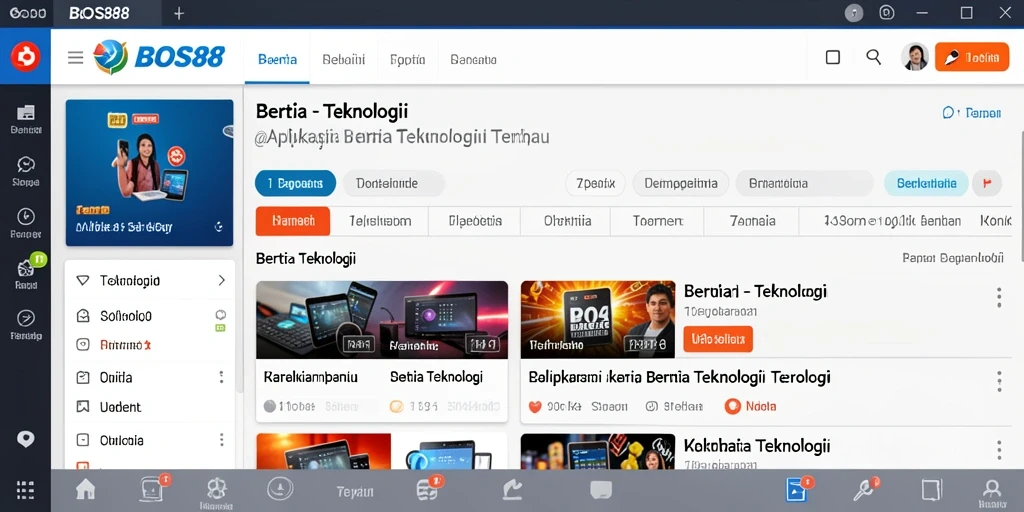1024x512 pixels.
Task: Open three-dot menu for Berniarl - Teknologi card
Action: pos(999,298)
